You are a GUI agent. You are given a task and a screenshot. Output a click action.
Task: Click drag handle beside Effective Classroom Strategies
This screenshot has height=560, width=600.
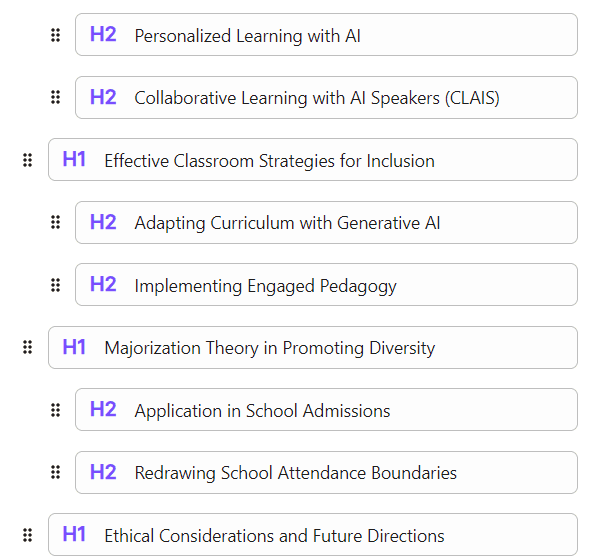click(28, 160)
